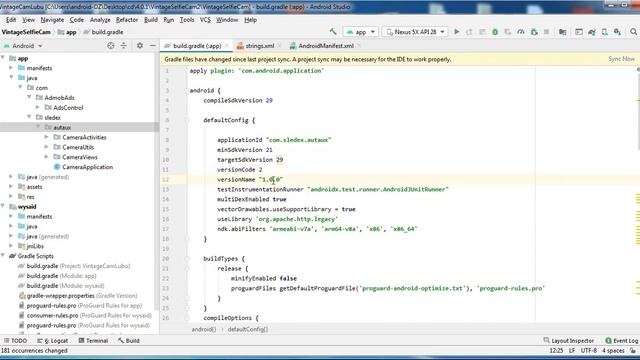Open the app run configuration dropdown
640x360 pixels.
[x=361, y=32]
